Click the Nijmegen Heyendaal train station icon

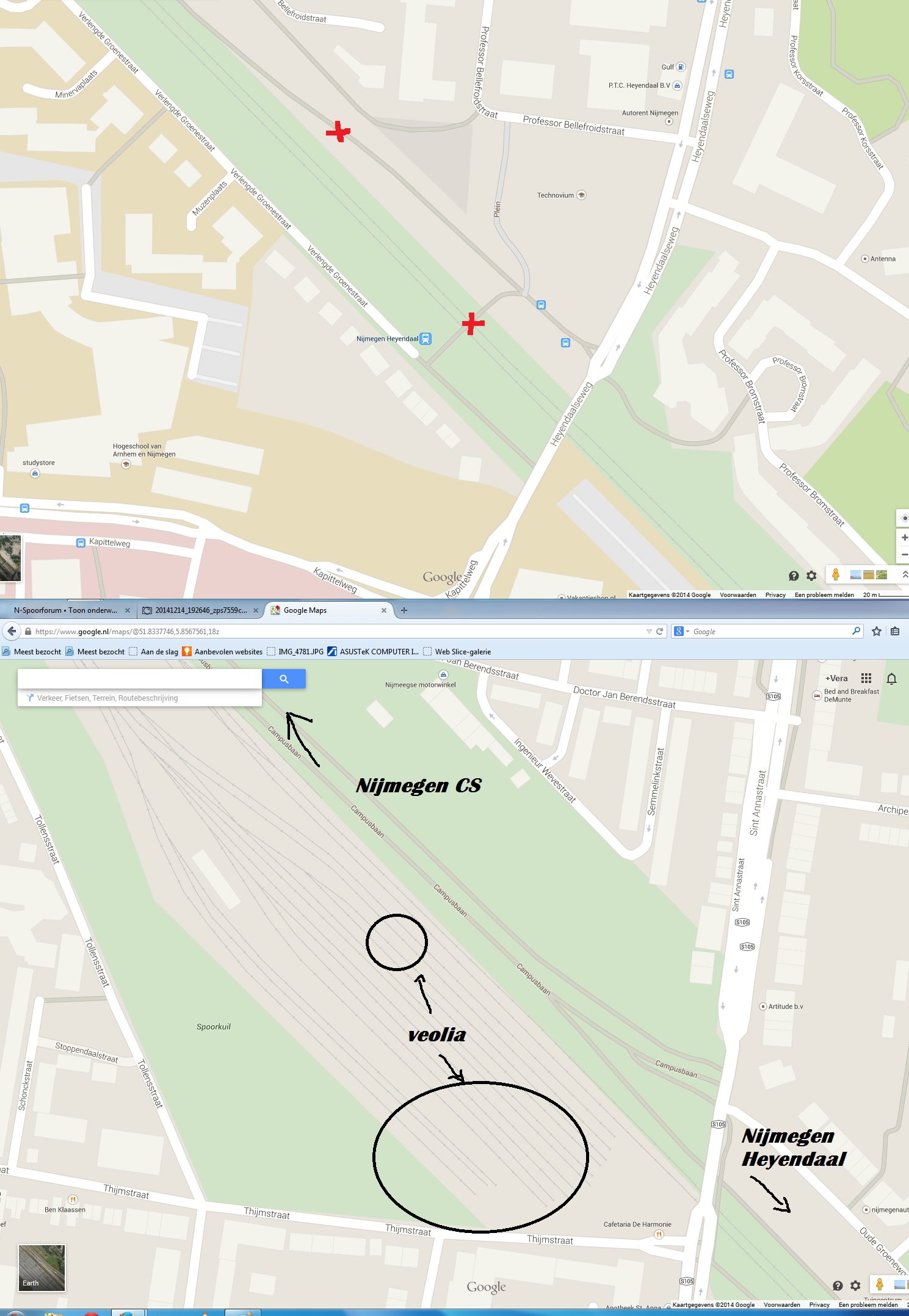point(426,339)
